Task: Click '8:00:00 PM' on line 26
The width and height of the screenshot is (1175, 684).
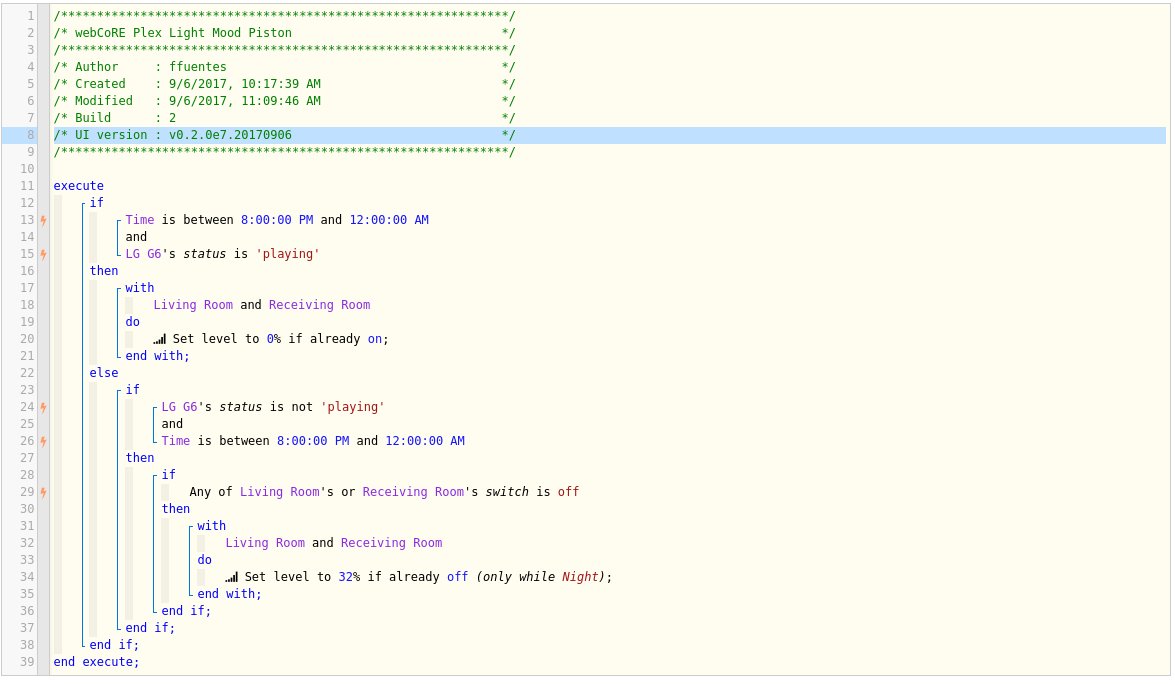Action: [313, 441]
